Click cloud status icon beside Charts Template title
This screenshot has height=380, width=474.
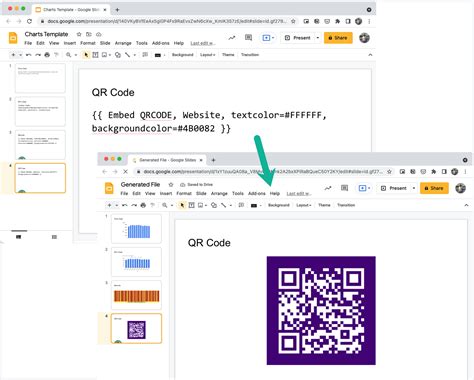click(x=99, y=34)
